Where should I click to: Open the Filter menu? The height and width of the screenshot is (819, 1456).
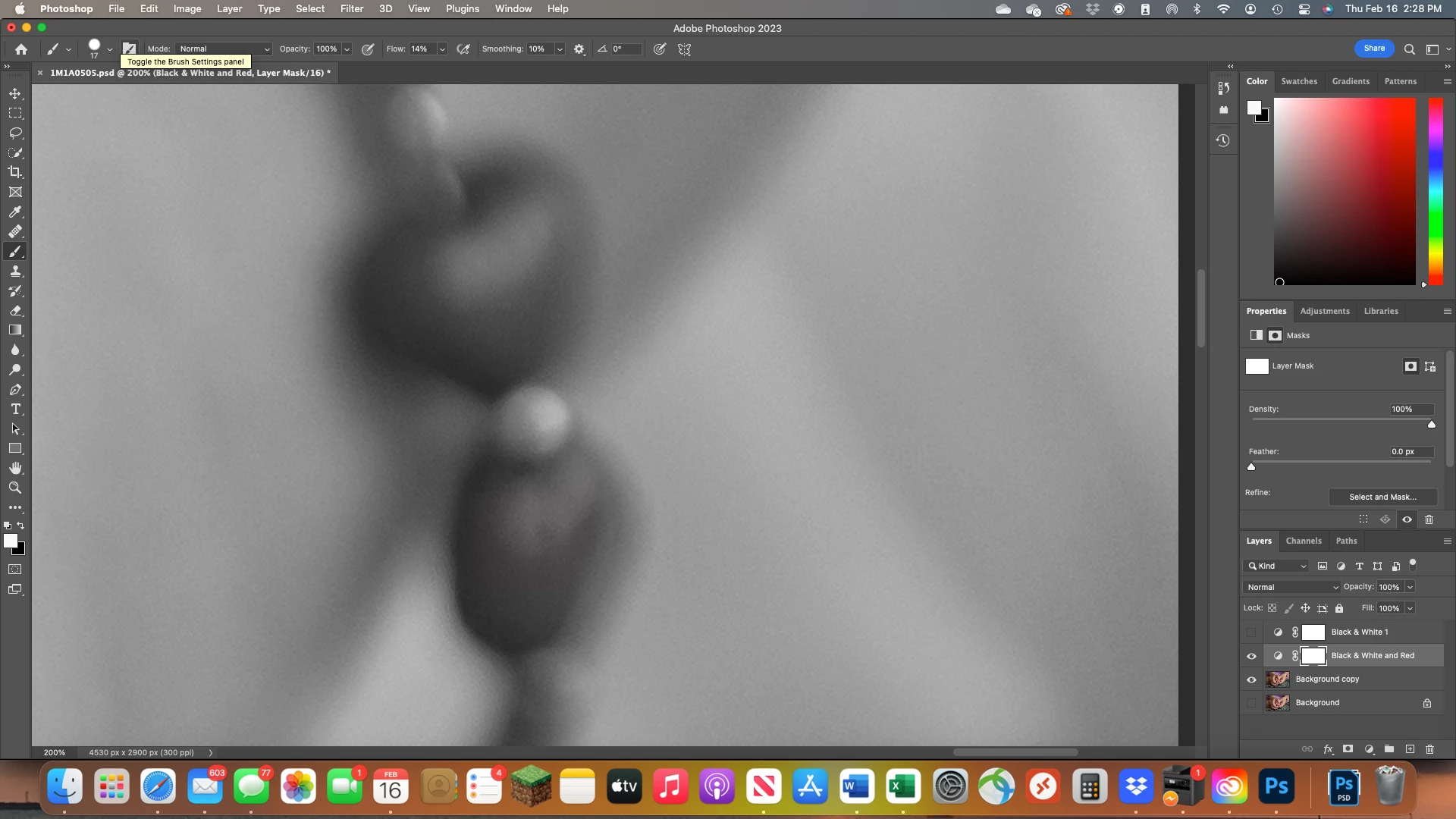351,9
